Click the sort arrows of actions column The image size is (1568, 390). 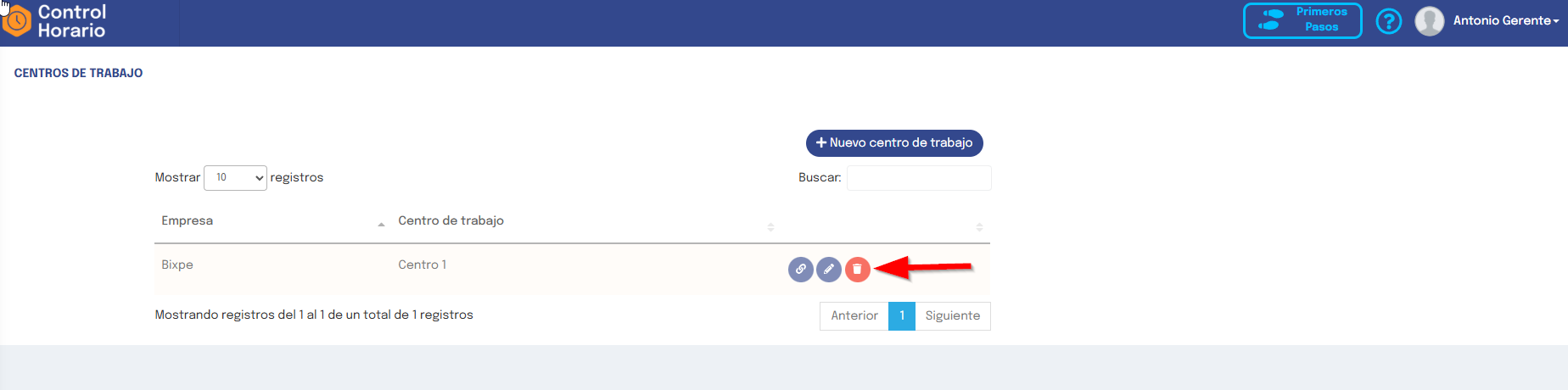tap(979, 226)
